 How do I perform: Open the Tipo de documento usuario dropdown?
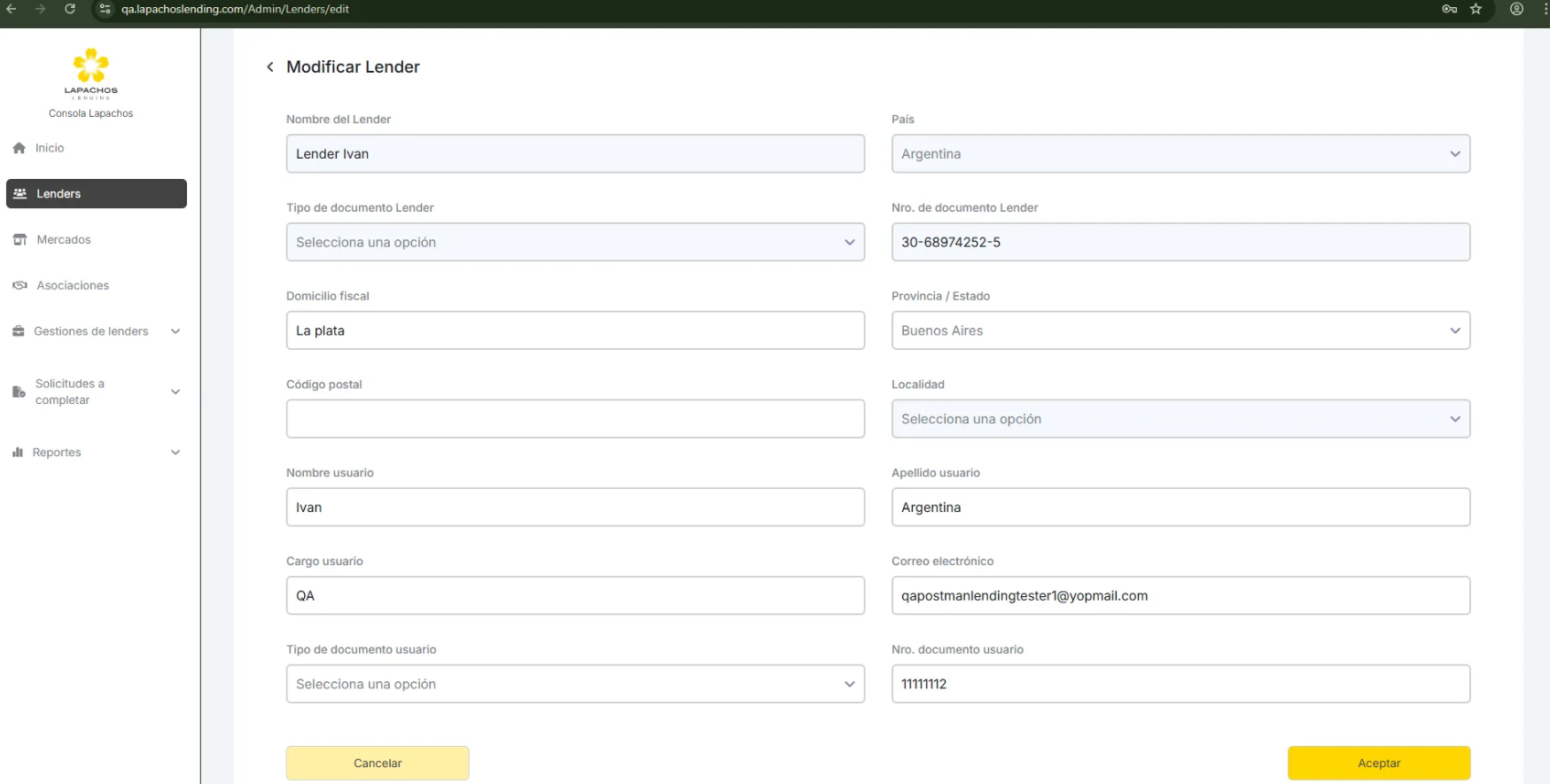(x=574, y=684)
